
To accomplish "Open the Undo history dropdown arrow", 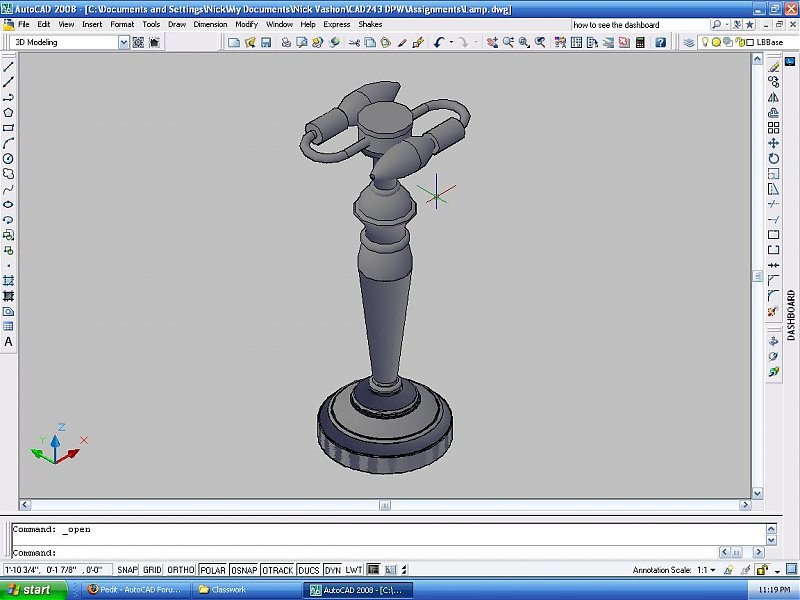I will click(451, 42).
